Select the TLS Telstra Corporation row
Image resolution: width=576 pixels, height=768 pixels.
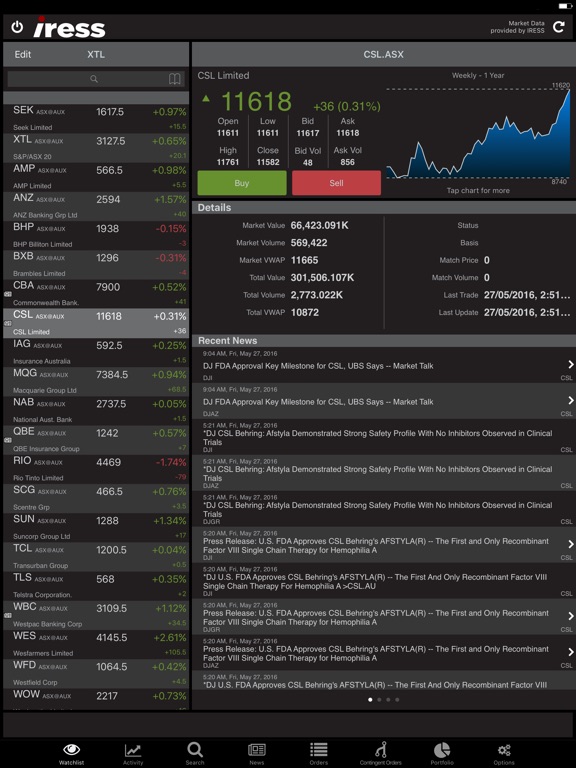click(96, 586)
